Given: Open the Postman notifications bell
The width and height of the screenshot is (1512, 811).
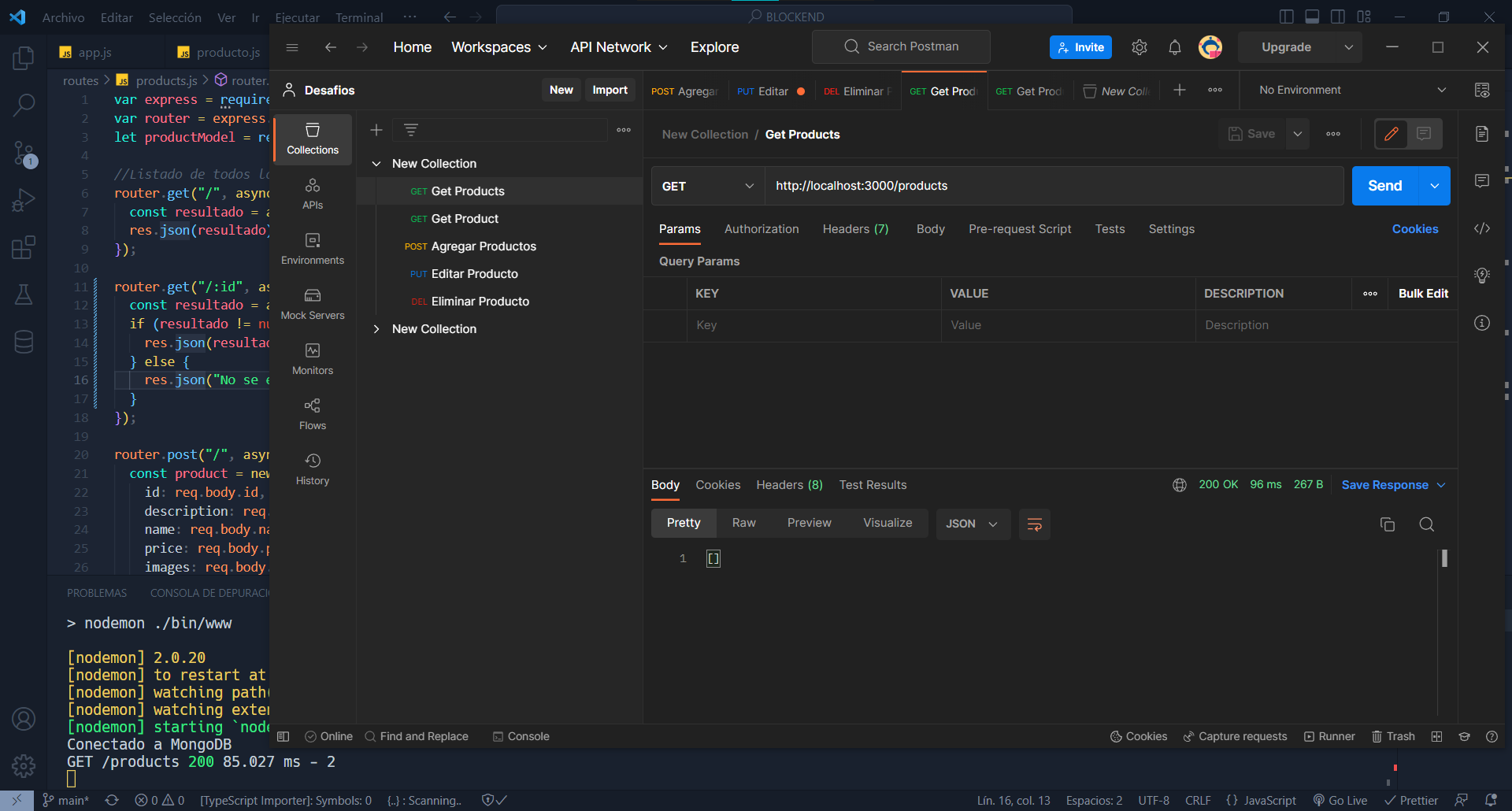Looking at the screenshot, I should pyautogui.click(x=1175, y=47).
